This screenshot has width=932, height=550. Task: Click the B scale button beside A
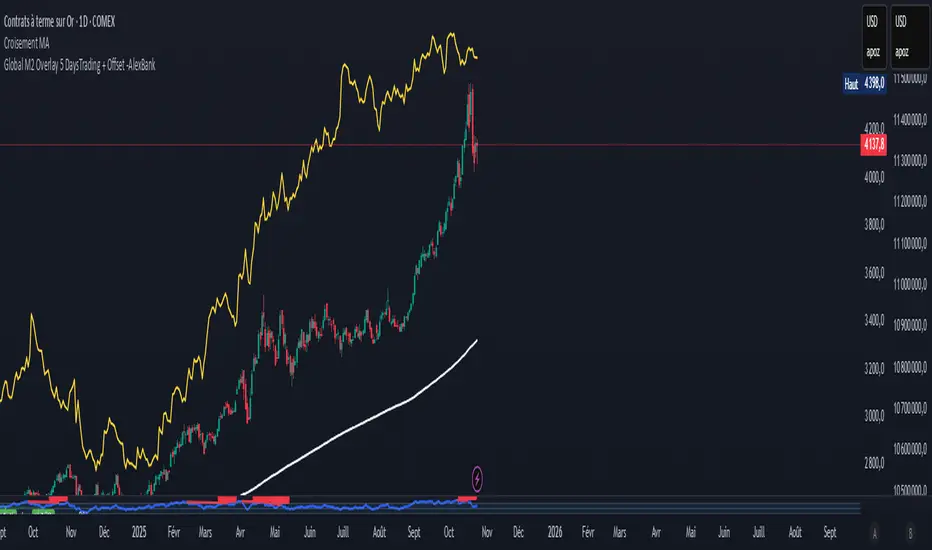click(x=909, y=533)
